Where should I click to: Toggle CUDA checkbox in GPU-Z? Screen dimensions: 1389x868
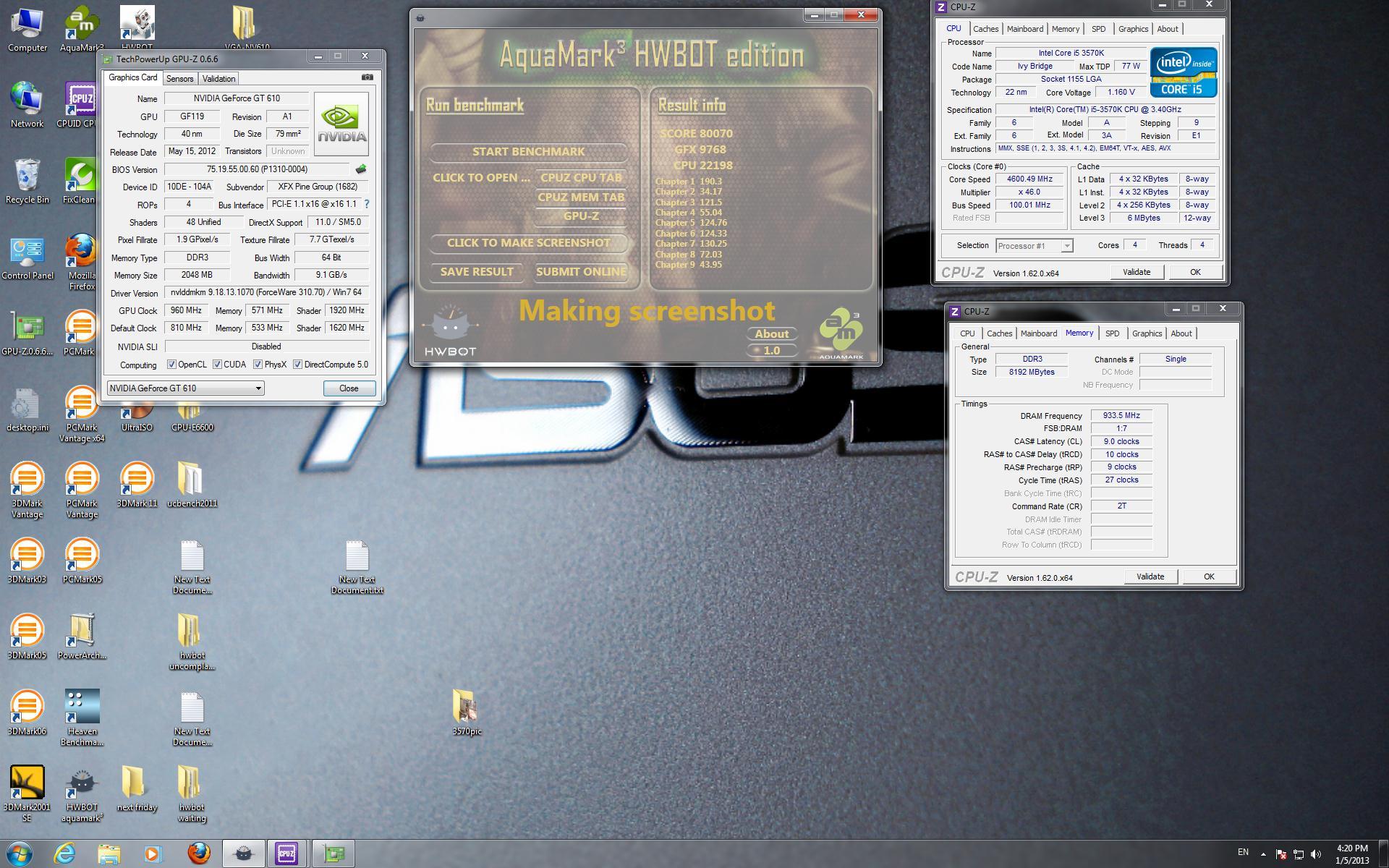[217, 365]
